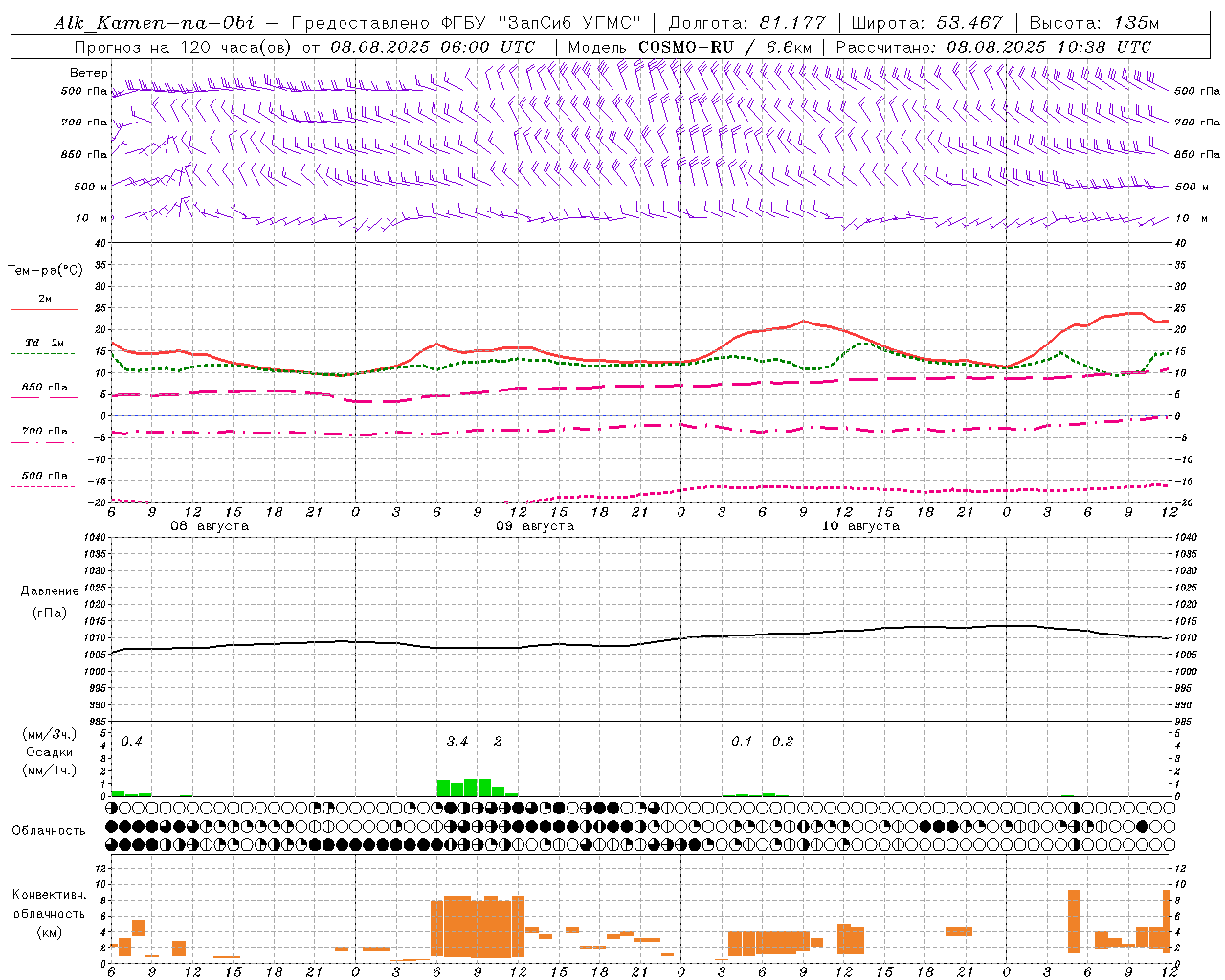Screen dimensions: 1225x980
Task: Click the 500 гПа temperature legend label
Action: pyautogui.click(x=45, y=476)
